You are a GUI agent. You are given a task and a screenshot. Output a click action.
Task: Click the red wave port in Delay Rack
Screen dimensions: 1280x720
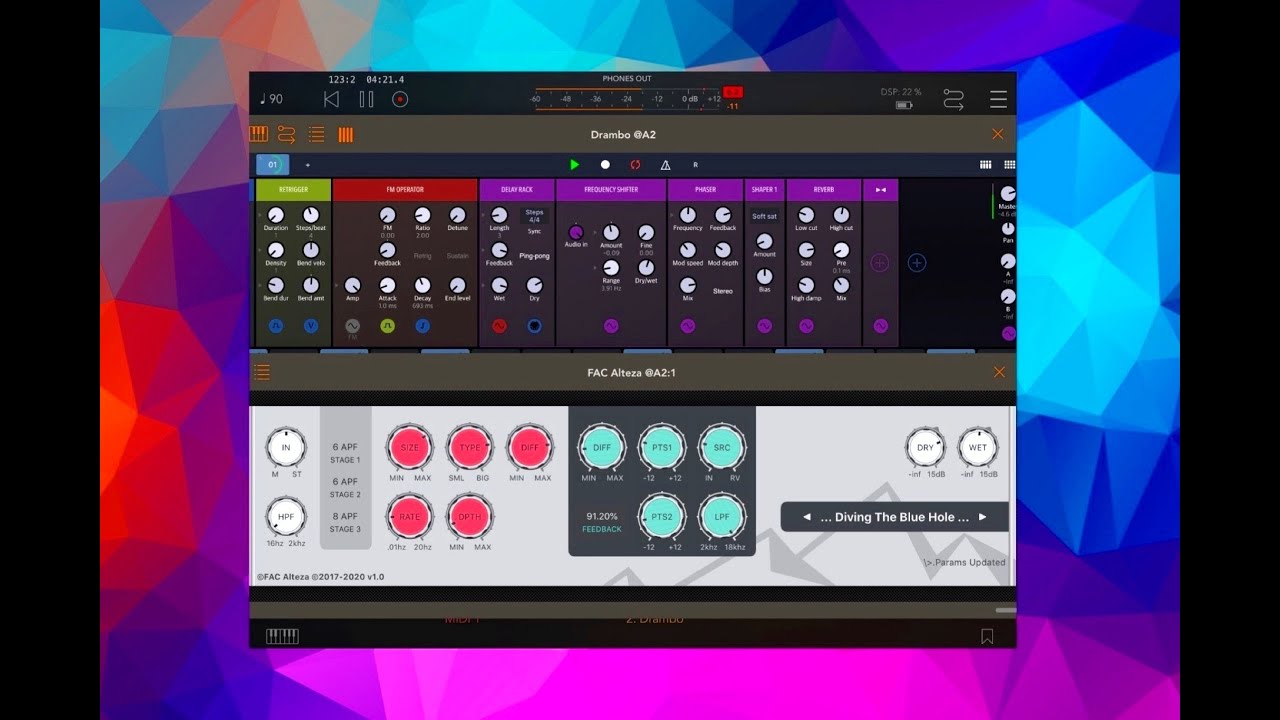point(499,326)
